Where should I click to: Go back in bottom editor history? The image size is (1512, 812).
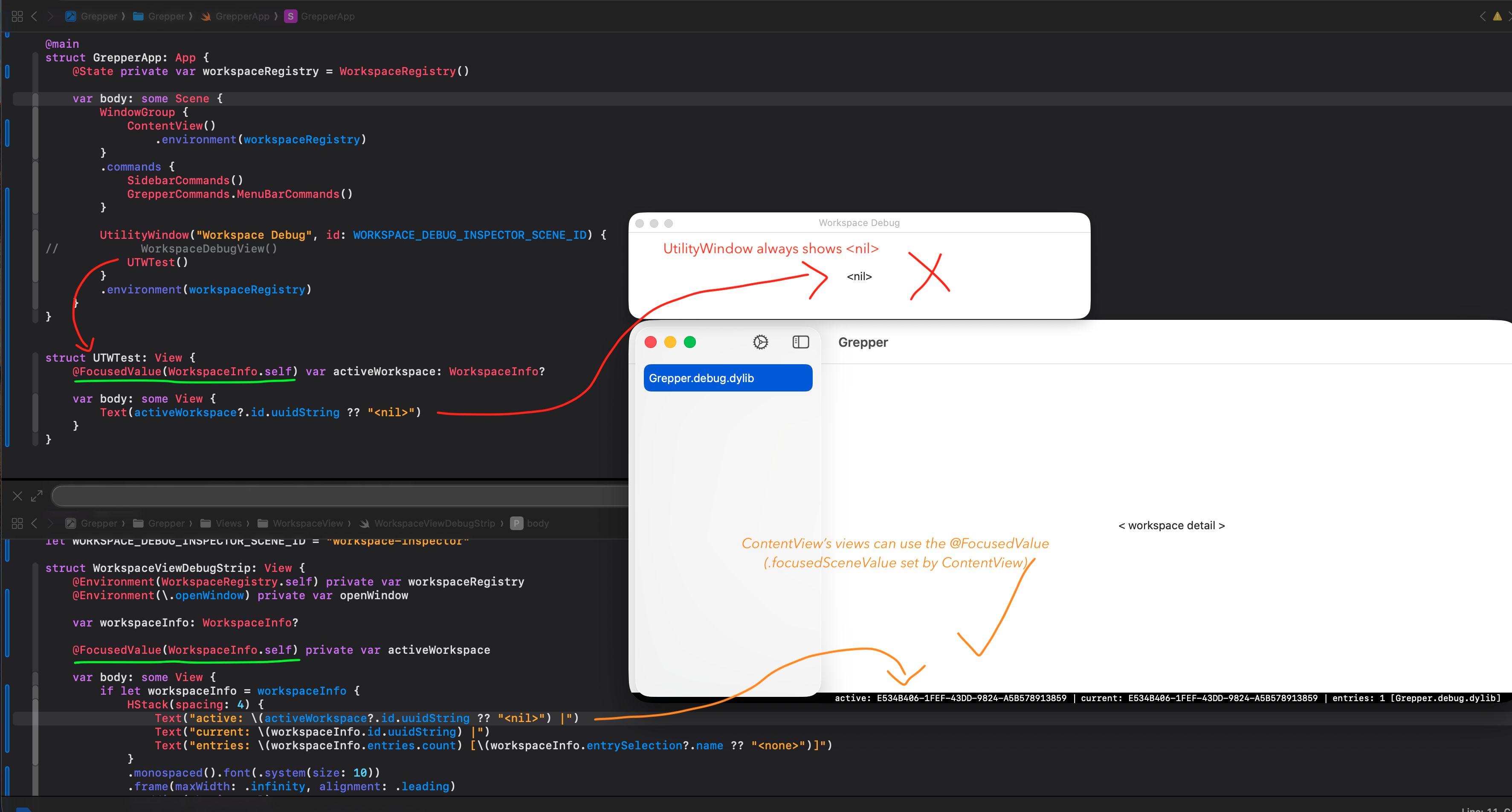pyautogui.click(x=34, y=523)
